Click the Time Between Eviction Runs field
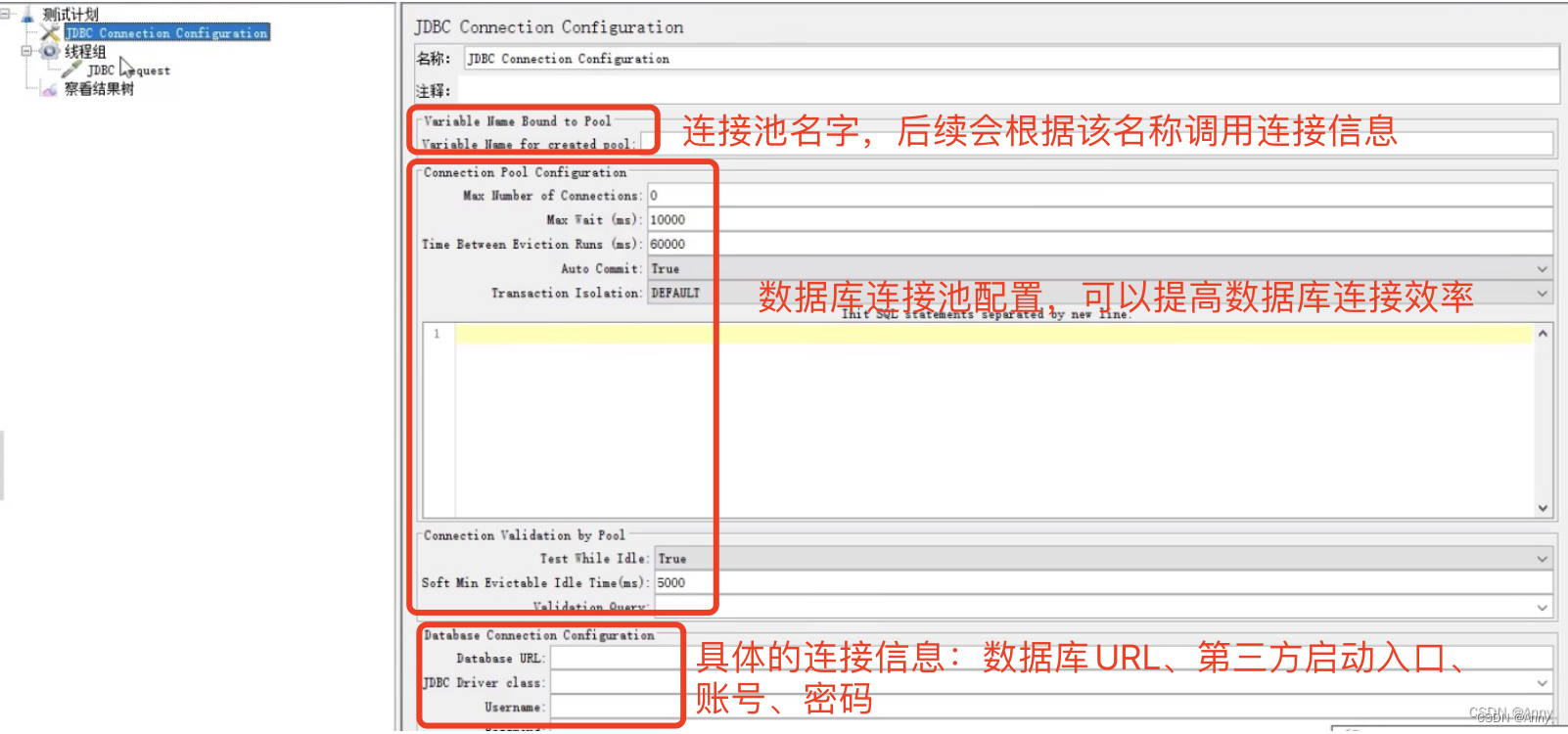This screenshot has width=1568, height=734. pyautogui.click(x=1100, y=244)
